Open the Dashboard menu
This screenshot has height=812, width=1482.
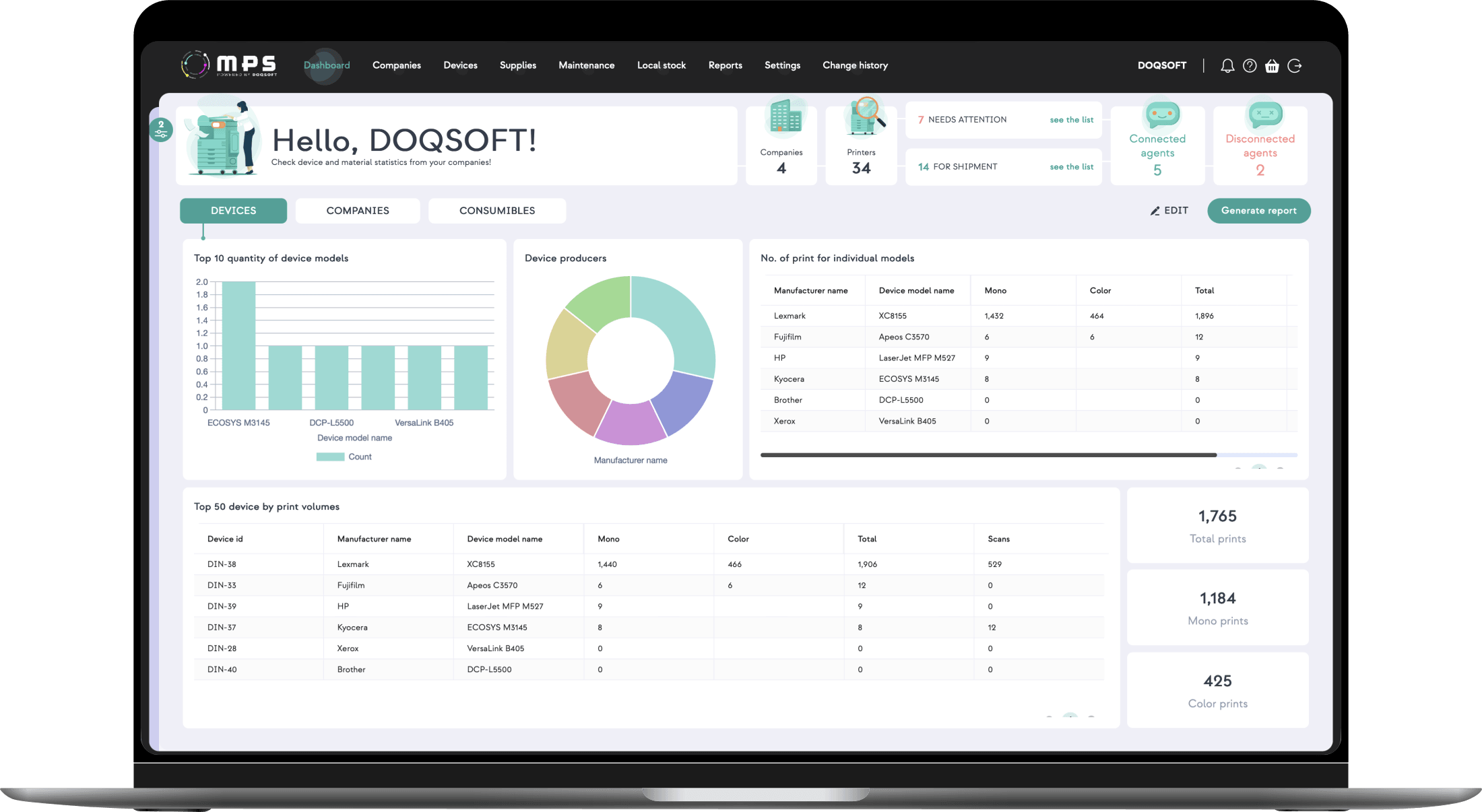pyautogui.click(x=327, y=65)
